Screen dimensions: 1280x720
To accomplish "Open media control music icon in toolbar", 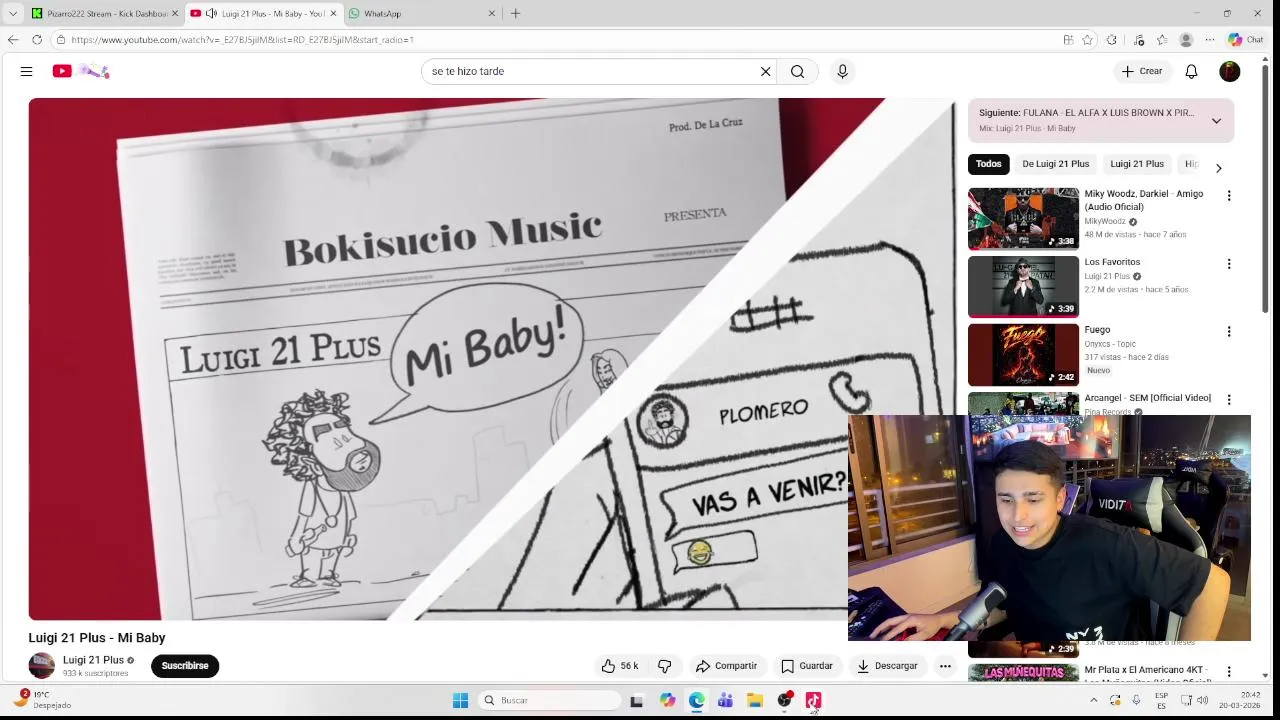I will (x=1138, y=40).
